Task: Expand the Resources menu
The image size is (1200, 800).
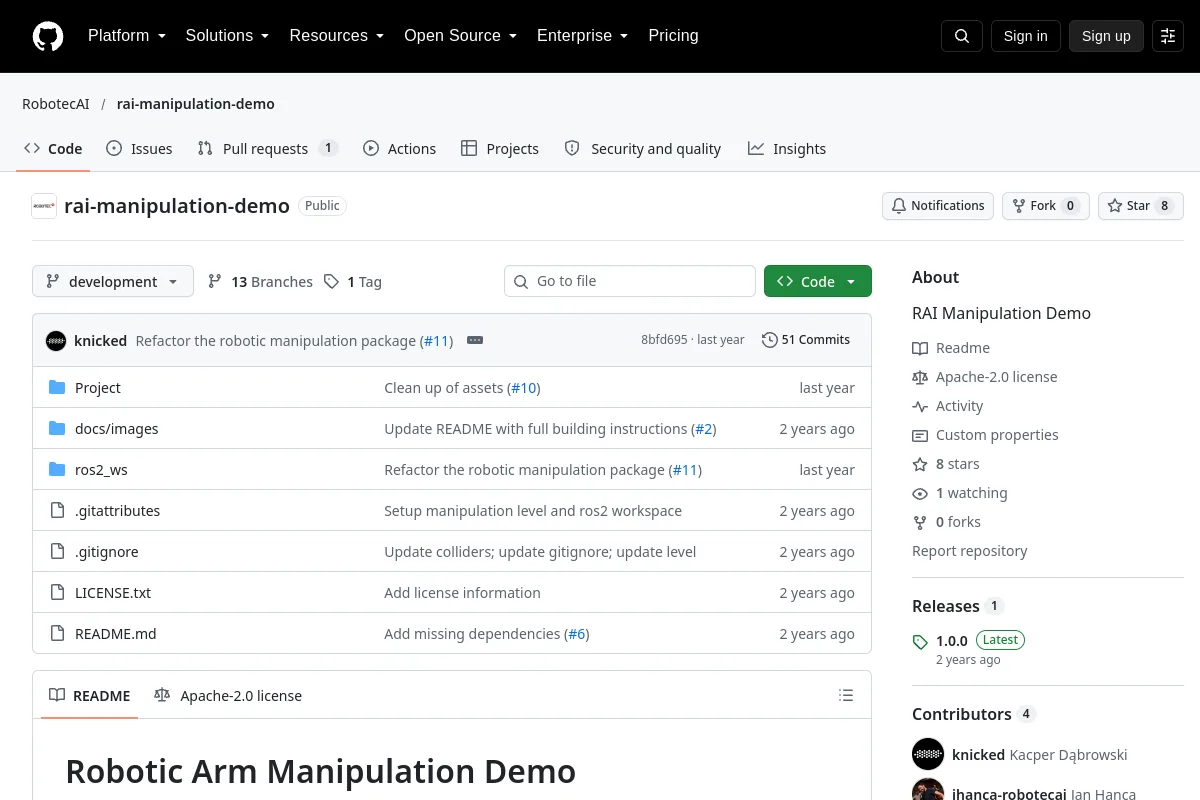Action: (336, 36)
